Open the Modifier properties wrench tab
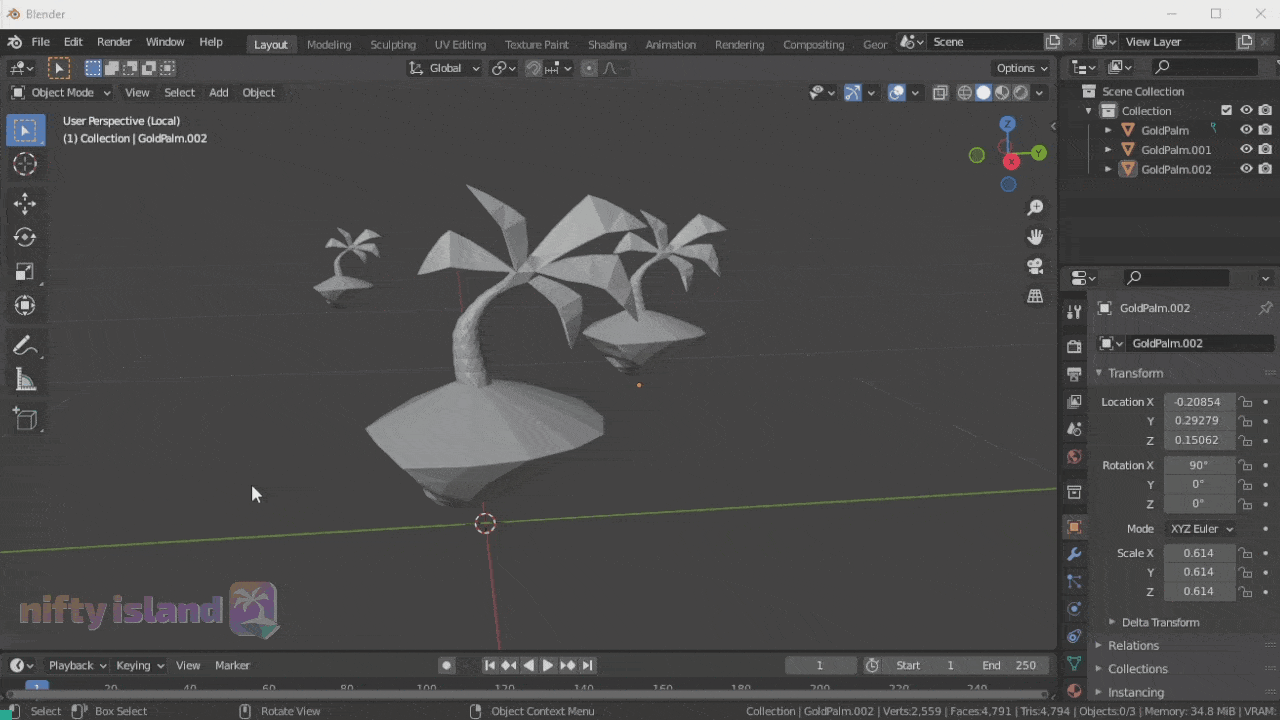 click(x=1074, y=554)
